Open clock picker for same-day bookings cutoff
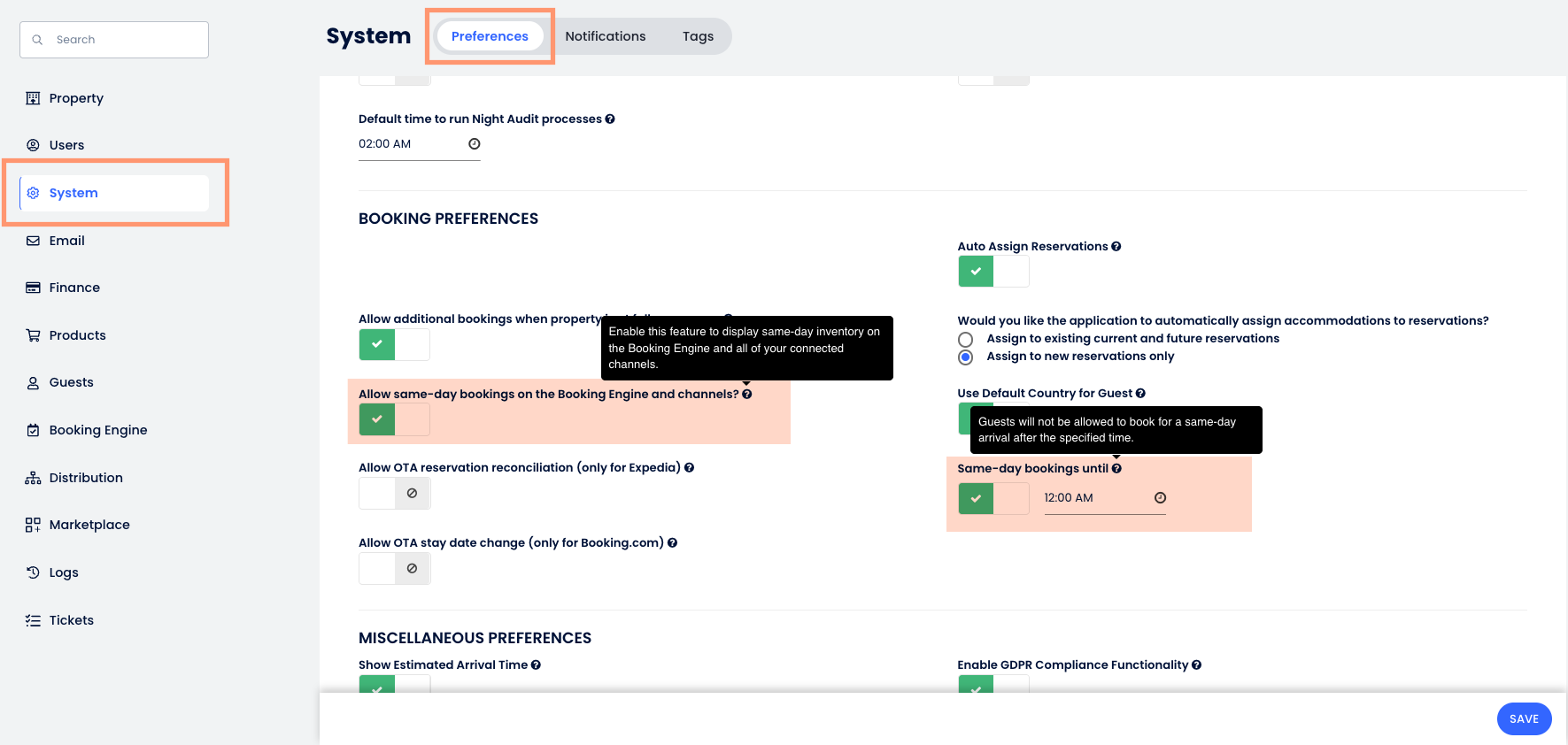 tap(1160, 498)
